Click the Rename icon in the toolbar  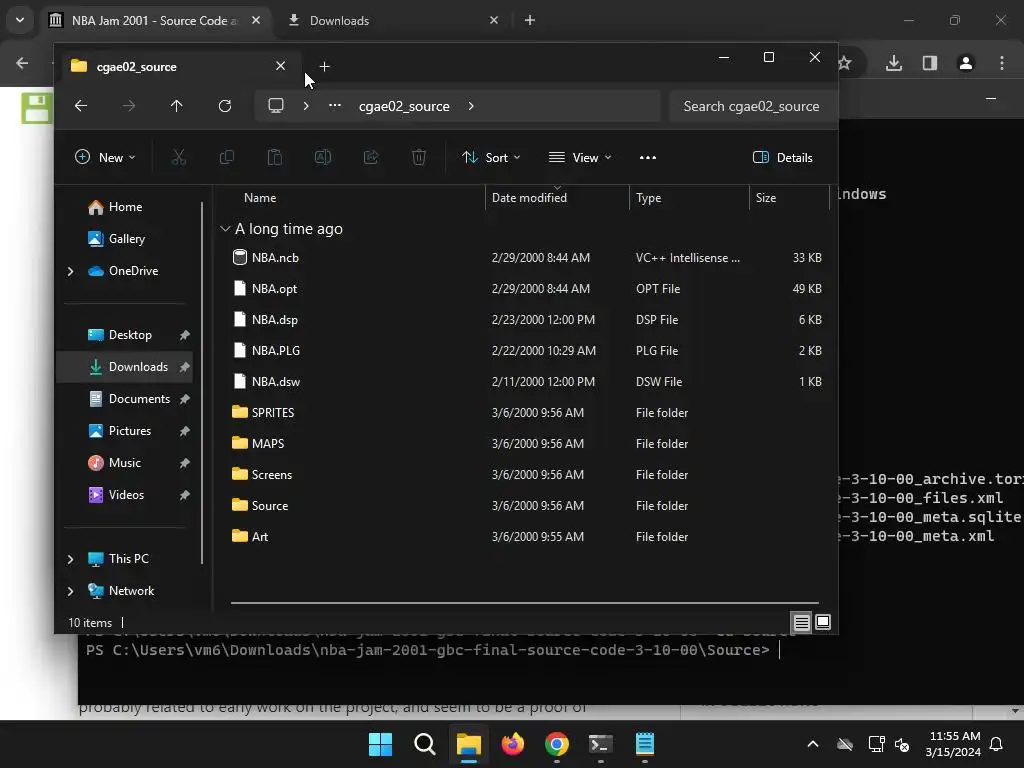click(x=323, y=157)
